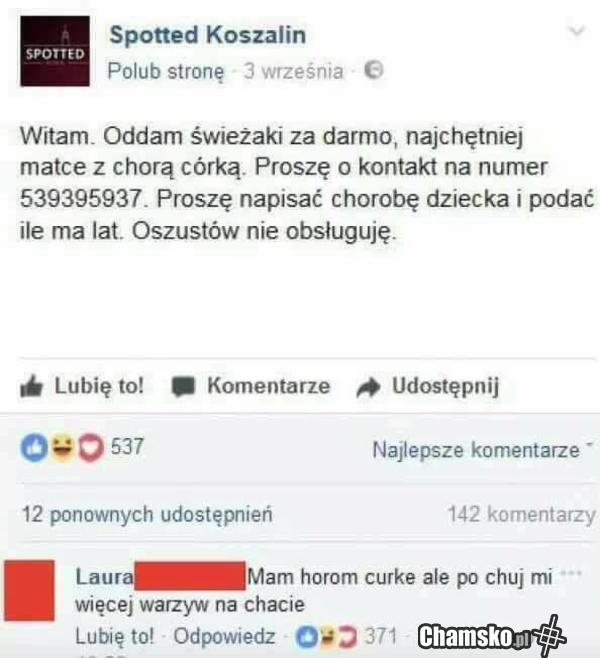600x658 pixels.
Task: Open the Spotted Koszalin page name link
Action: [208, 34]
